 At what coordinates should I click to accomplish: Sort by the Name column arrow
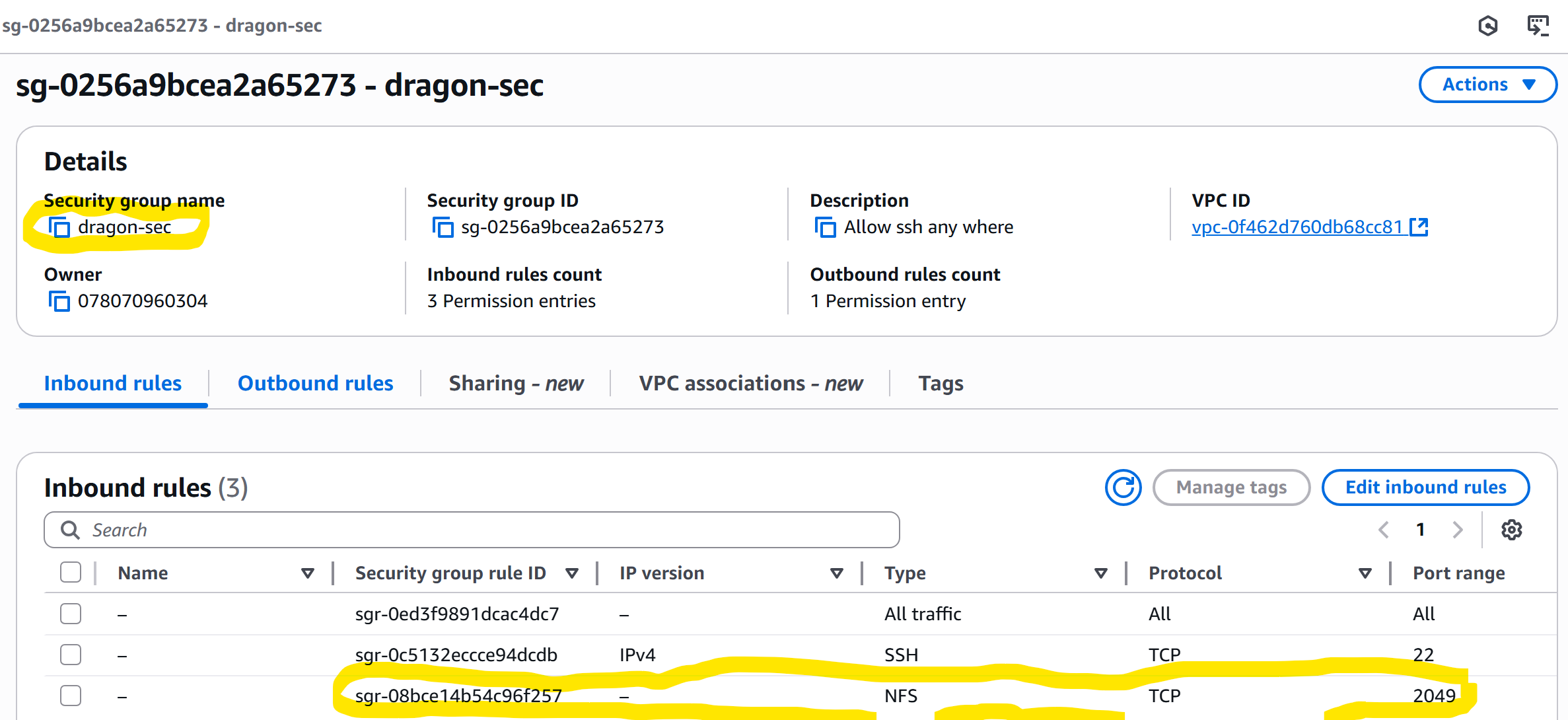pos(307,573)
